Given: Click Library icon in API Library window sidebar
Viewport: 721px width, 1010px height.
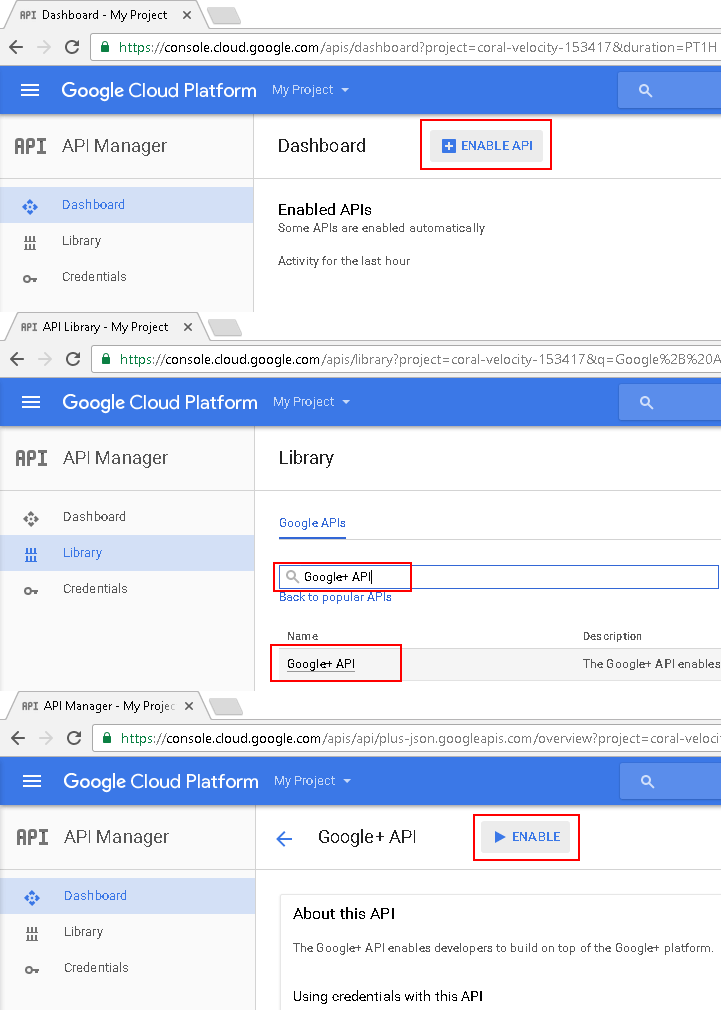Looking at the screenshot, I should pos(31,554).
